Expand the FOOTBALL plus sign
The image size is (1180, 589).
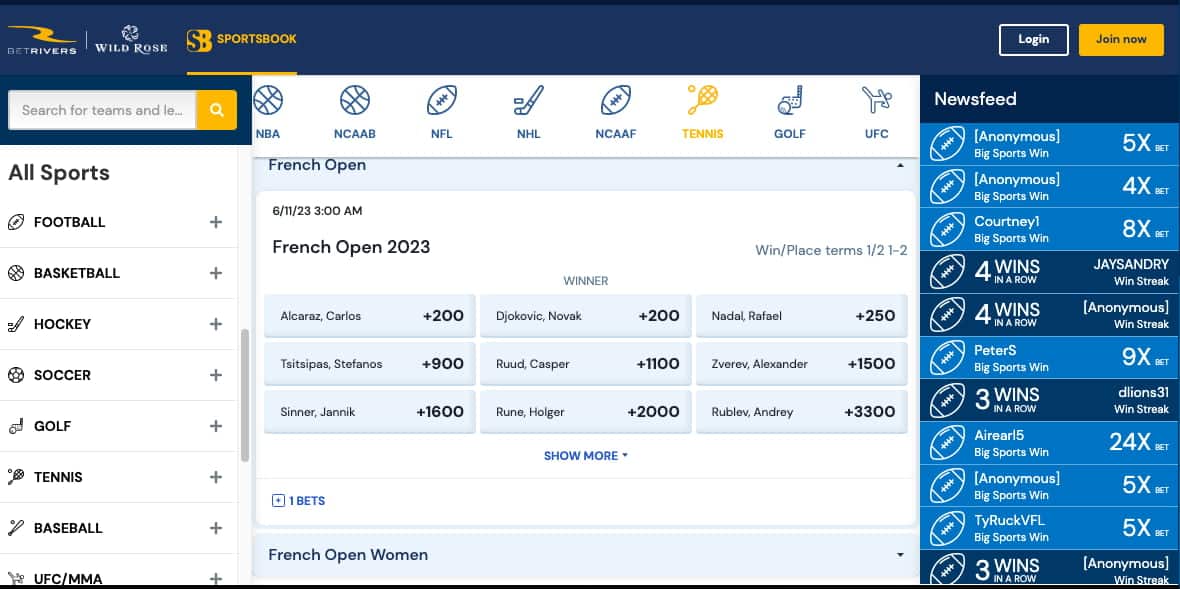click(x=216, y=222)
